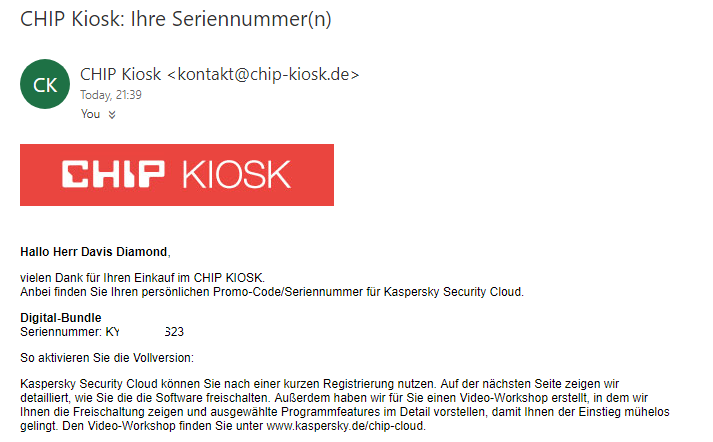
Task: Click the 'You' recipient label
Action: pos(90,114)
